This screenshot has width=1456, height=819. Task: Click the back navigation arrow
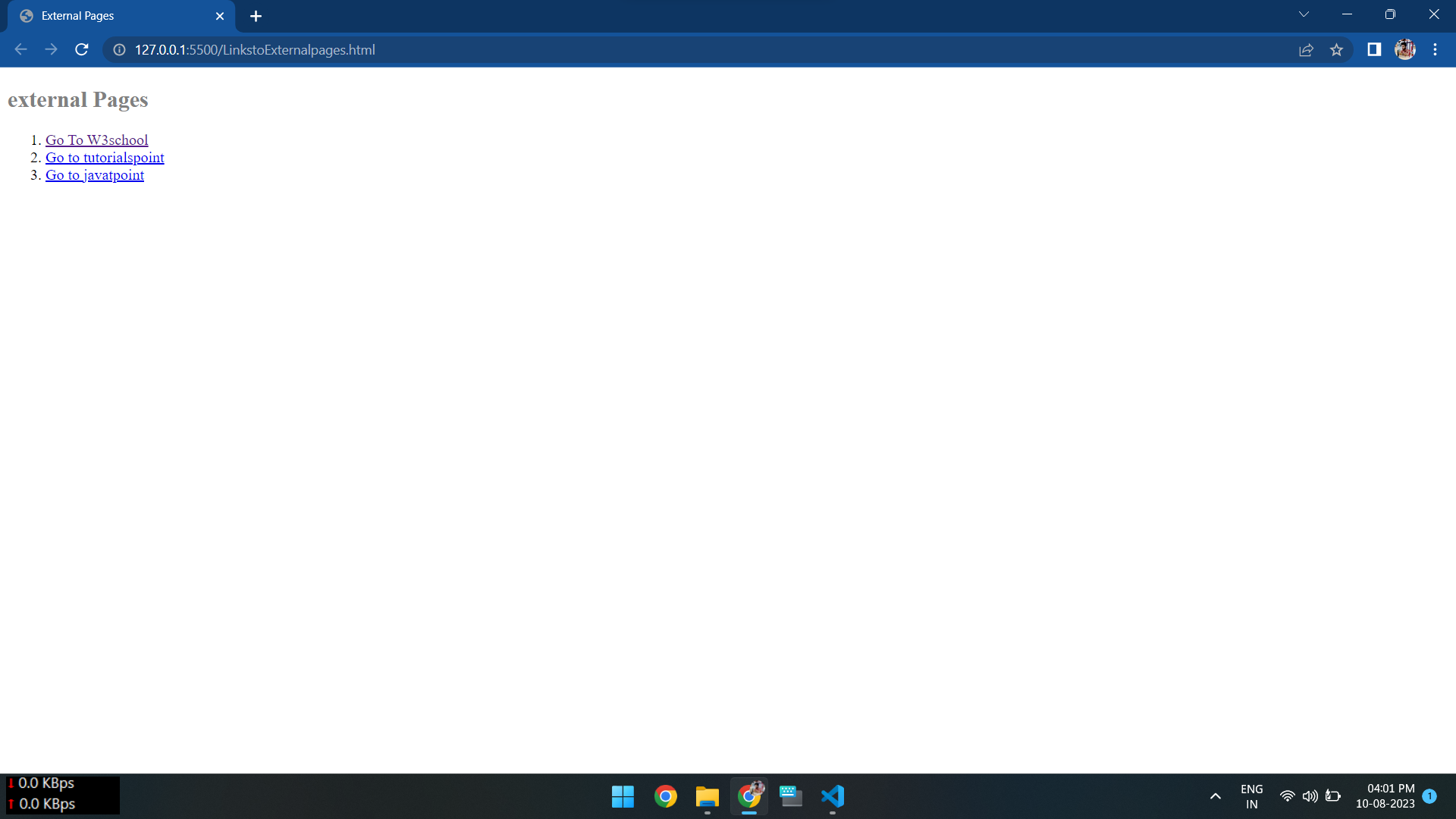[x=20, y=49]
